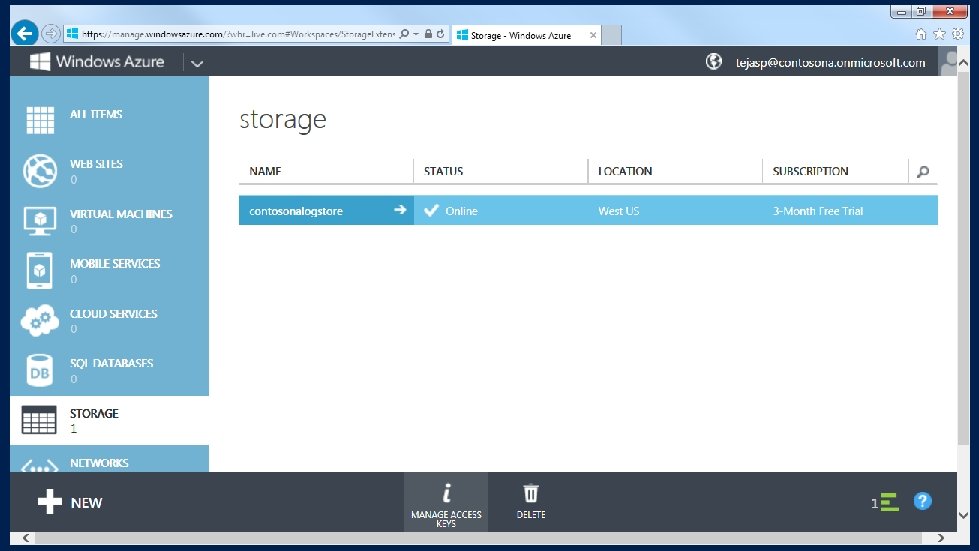Click the address bar lock icon
Image resolution: width=979 pixels, height=551 pixels.
(x=428, y=34)
